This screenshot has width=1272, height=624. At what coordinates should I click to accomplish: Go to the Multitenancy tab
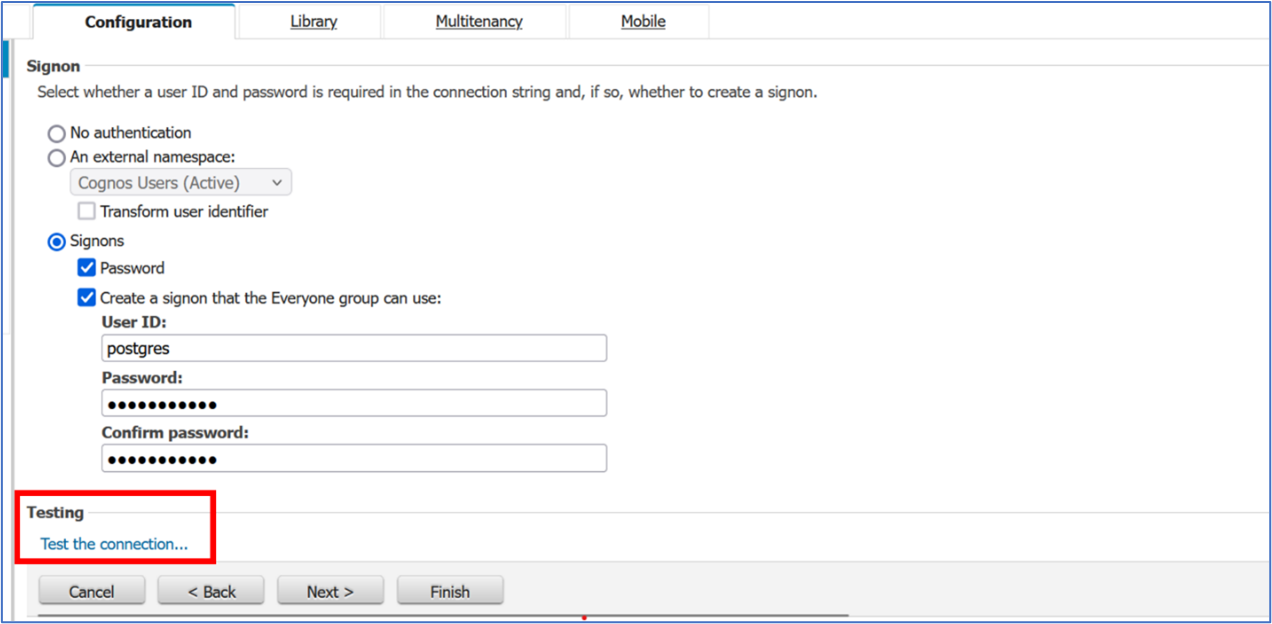tap(478, 21)
